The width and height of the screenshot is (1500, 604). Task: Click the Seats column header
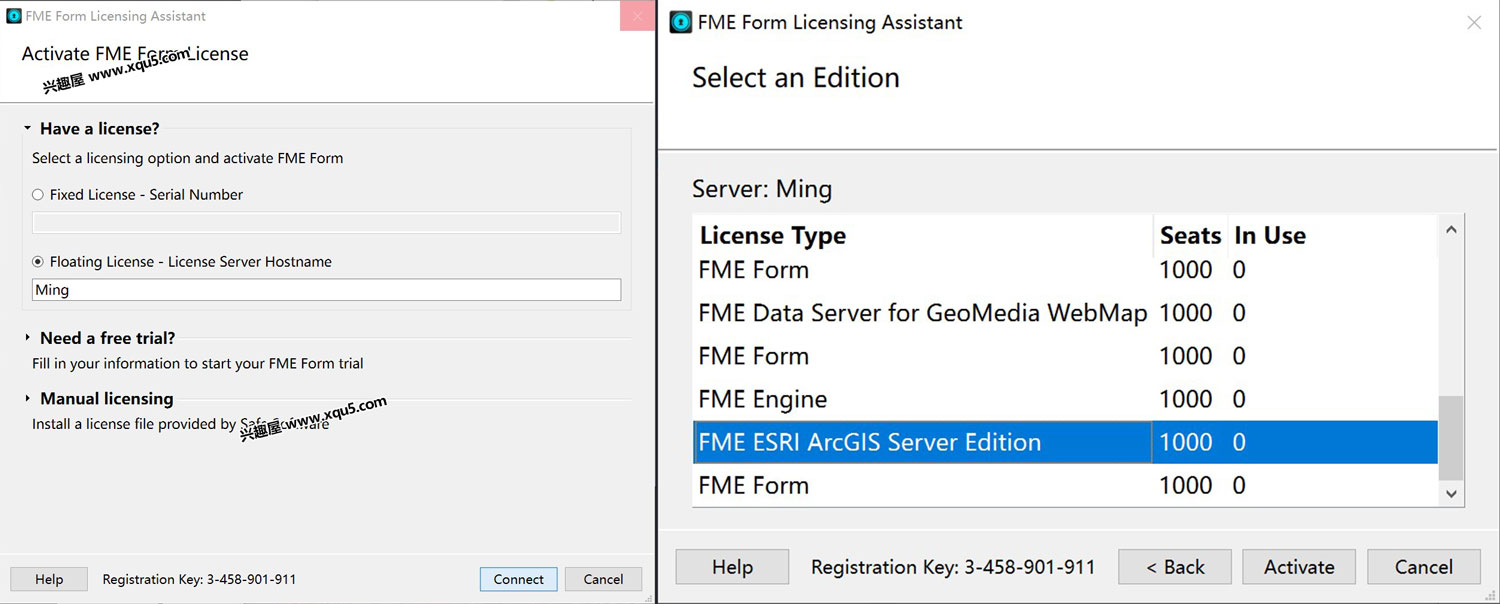(1190, 236)
